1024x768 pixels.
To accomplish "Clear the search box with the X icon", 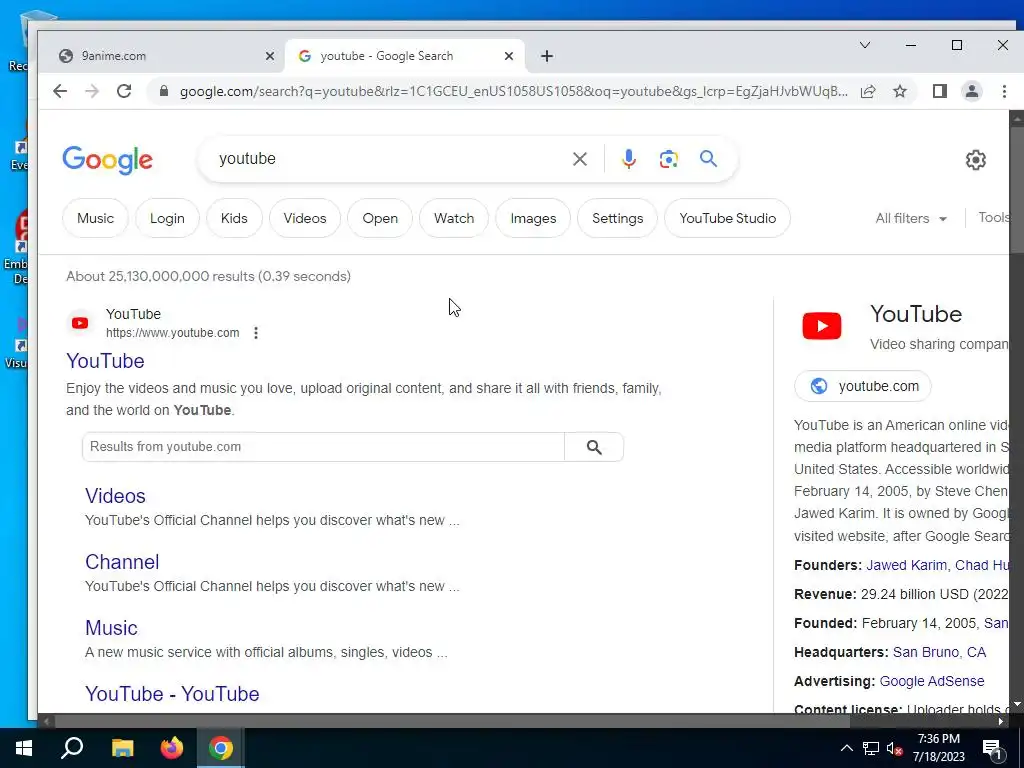I will tap(579, 159).
